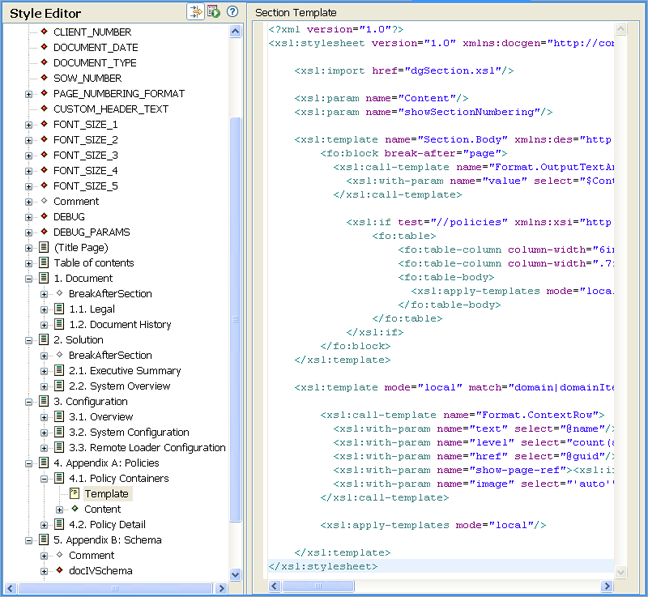648x597 pixels.
Task: Click the tree horizontal scrollbar left arrow
Action: pos(10,588)
